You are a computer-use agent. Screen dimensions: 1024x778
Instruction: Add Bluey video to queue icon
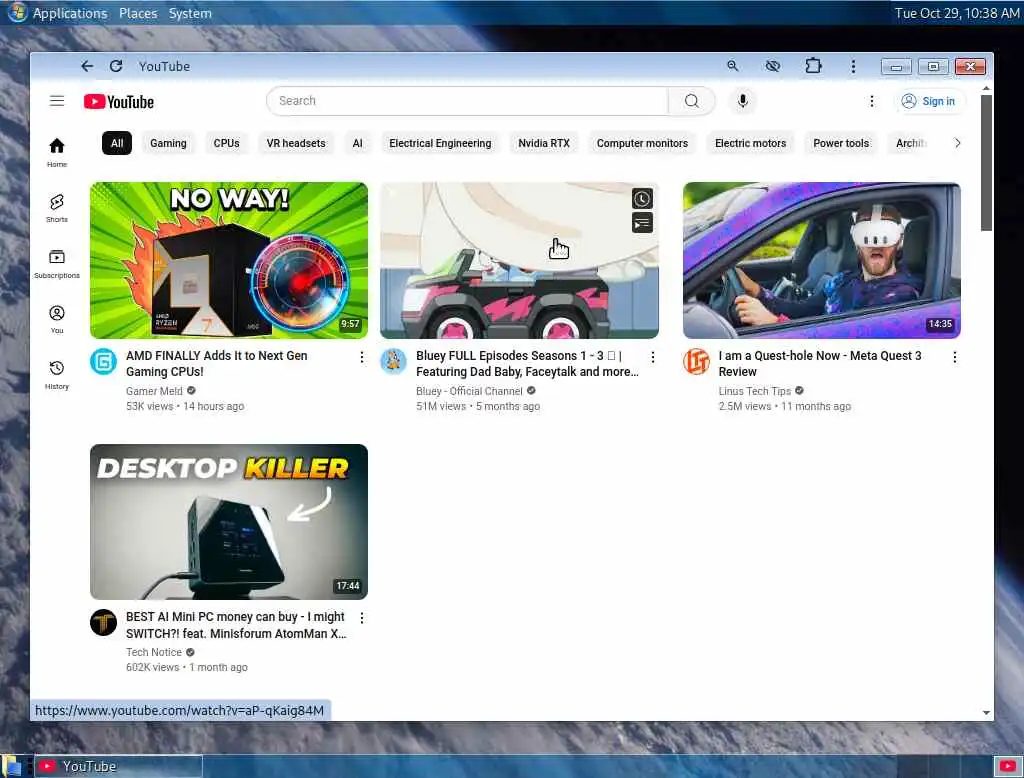pyautogui.click(x=642, y=223)
